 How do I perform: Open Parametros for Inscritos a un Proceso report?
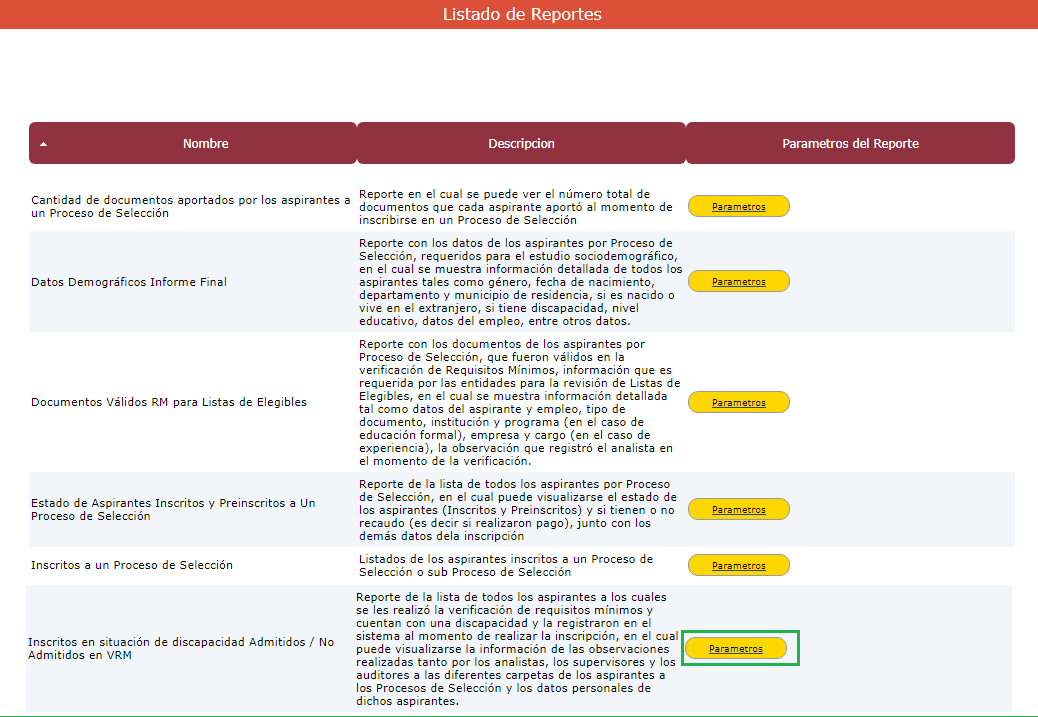(738, 566)
